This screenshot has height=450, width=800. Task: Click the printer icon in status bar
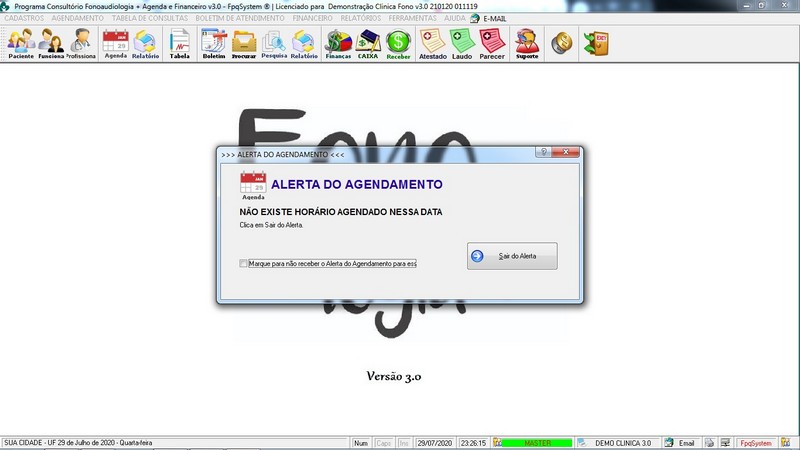click(709, 443)
